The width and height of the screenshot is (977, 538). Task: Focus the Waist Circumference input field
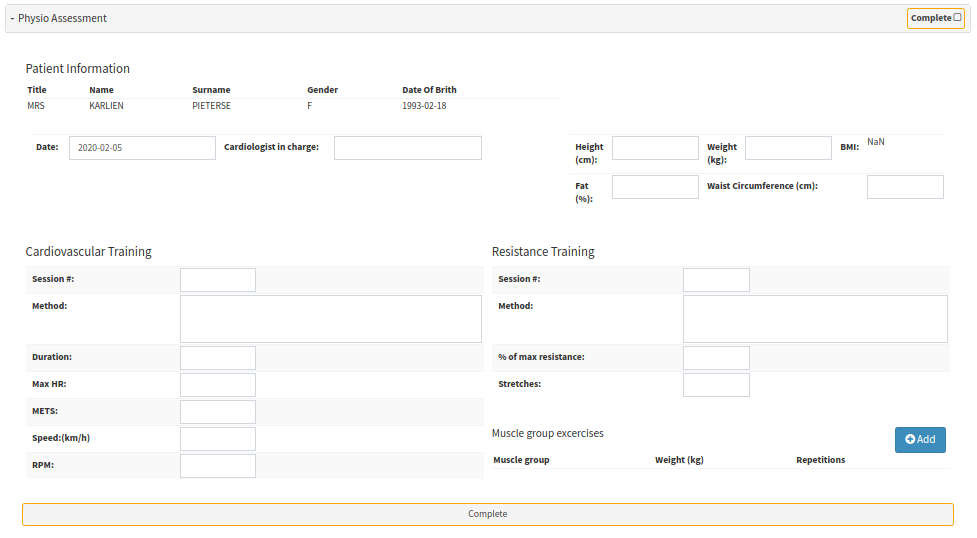coord(904,187)
